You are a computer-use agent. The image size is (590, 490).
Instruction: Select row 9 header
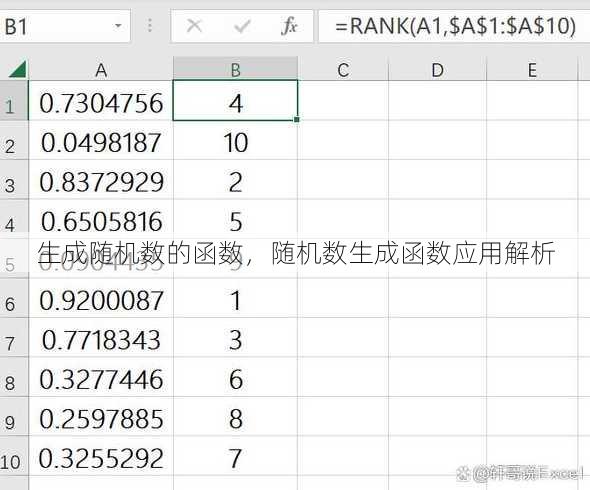[14, 417]
